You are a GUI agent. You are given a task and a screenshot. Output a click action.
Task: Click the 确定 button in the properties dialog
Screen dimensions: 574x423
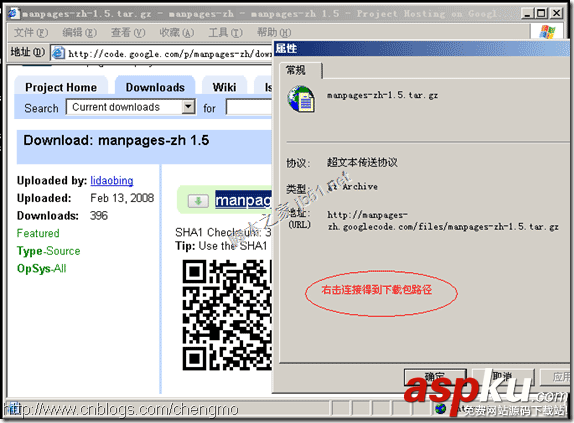click(435, 377)
